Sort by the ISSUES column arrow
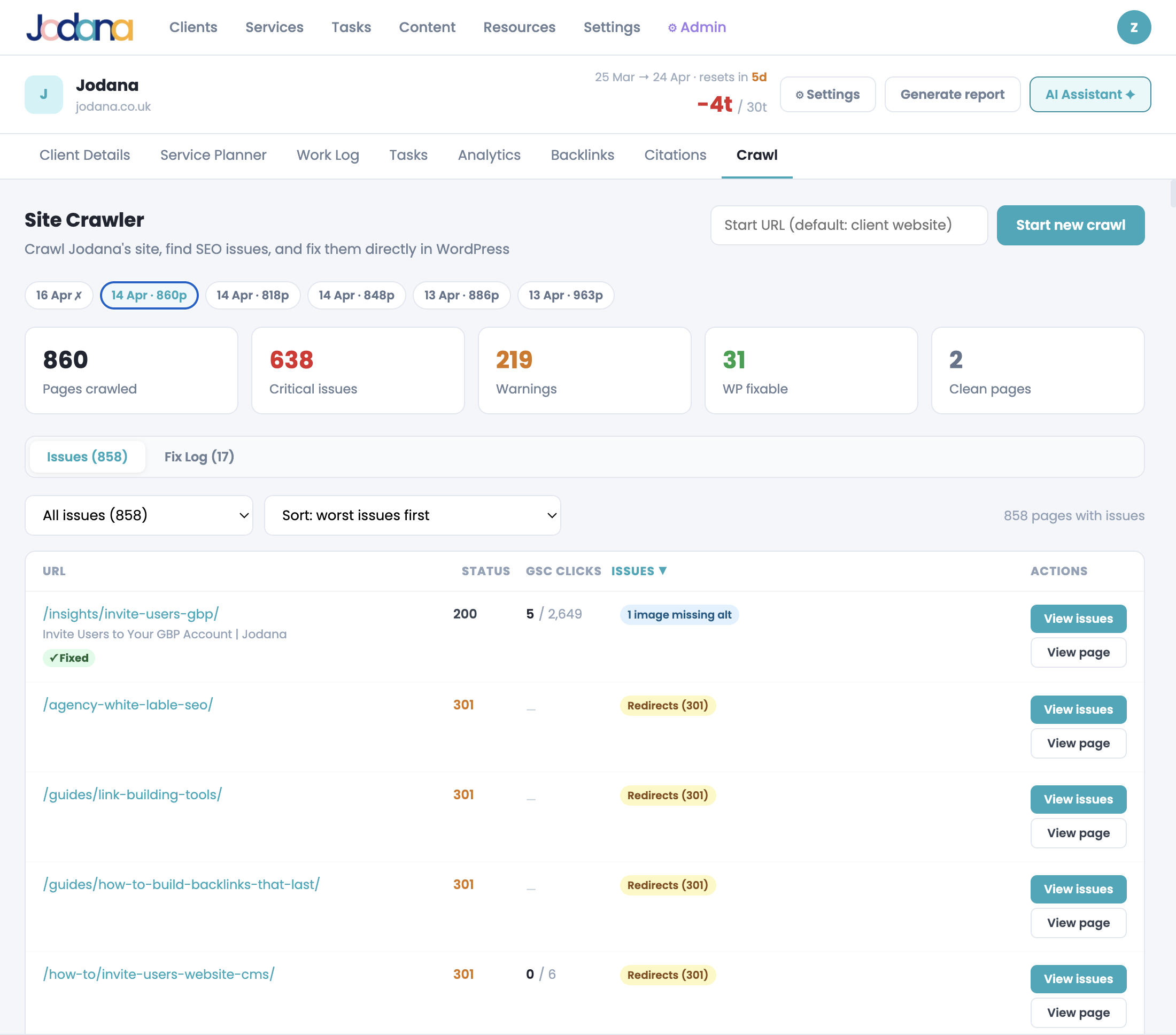 tap(663, 571)
